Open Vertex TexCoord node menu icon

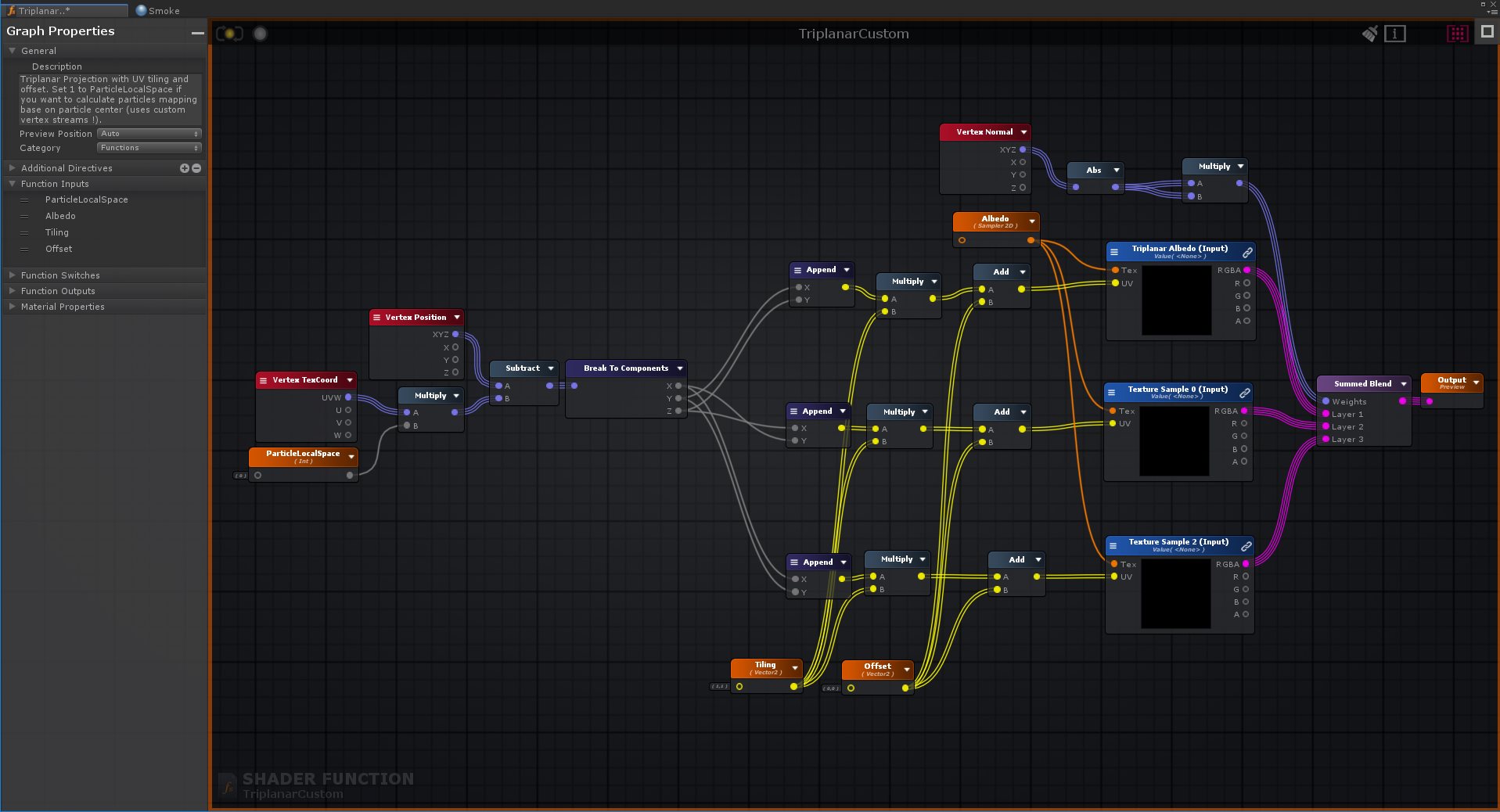[x=263, y=380]
